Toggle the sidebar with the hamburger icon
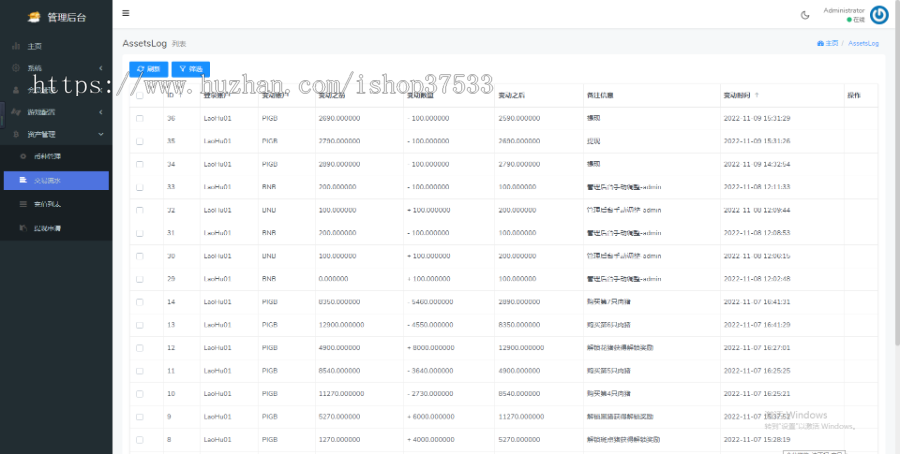 (x=126, y=13)
